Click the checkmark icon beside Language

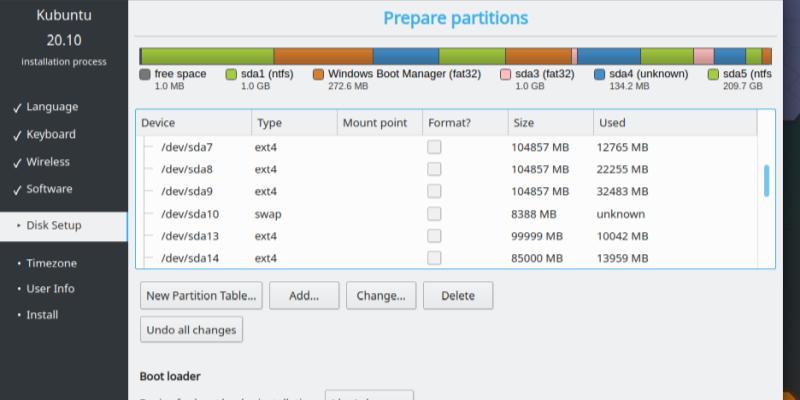17,107
